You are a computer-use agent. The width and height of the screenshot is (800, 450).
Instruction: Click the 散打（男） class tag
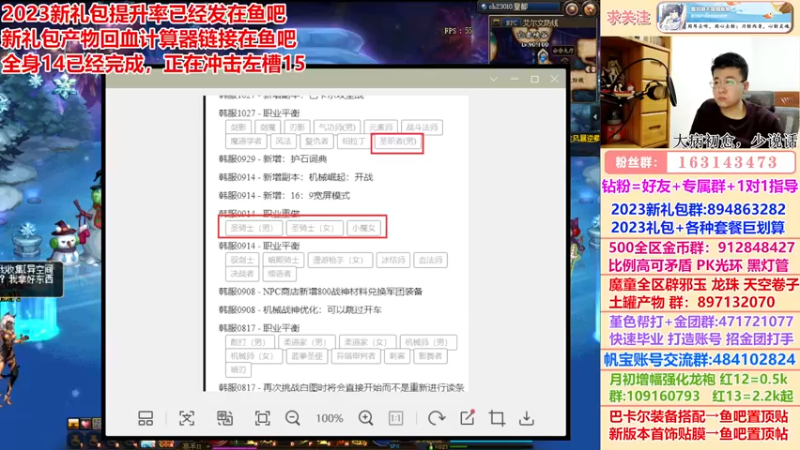pos(249,342)
